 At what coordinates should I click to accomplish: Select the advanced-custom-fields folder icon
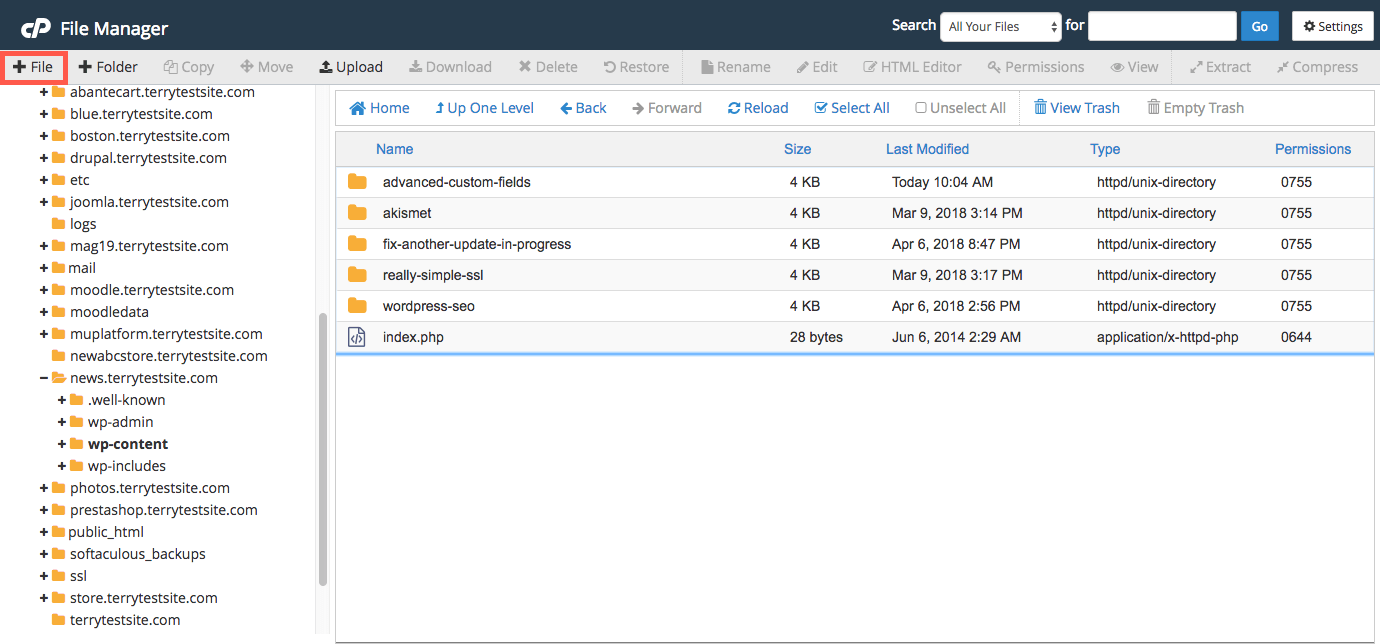click(357, 182)
